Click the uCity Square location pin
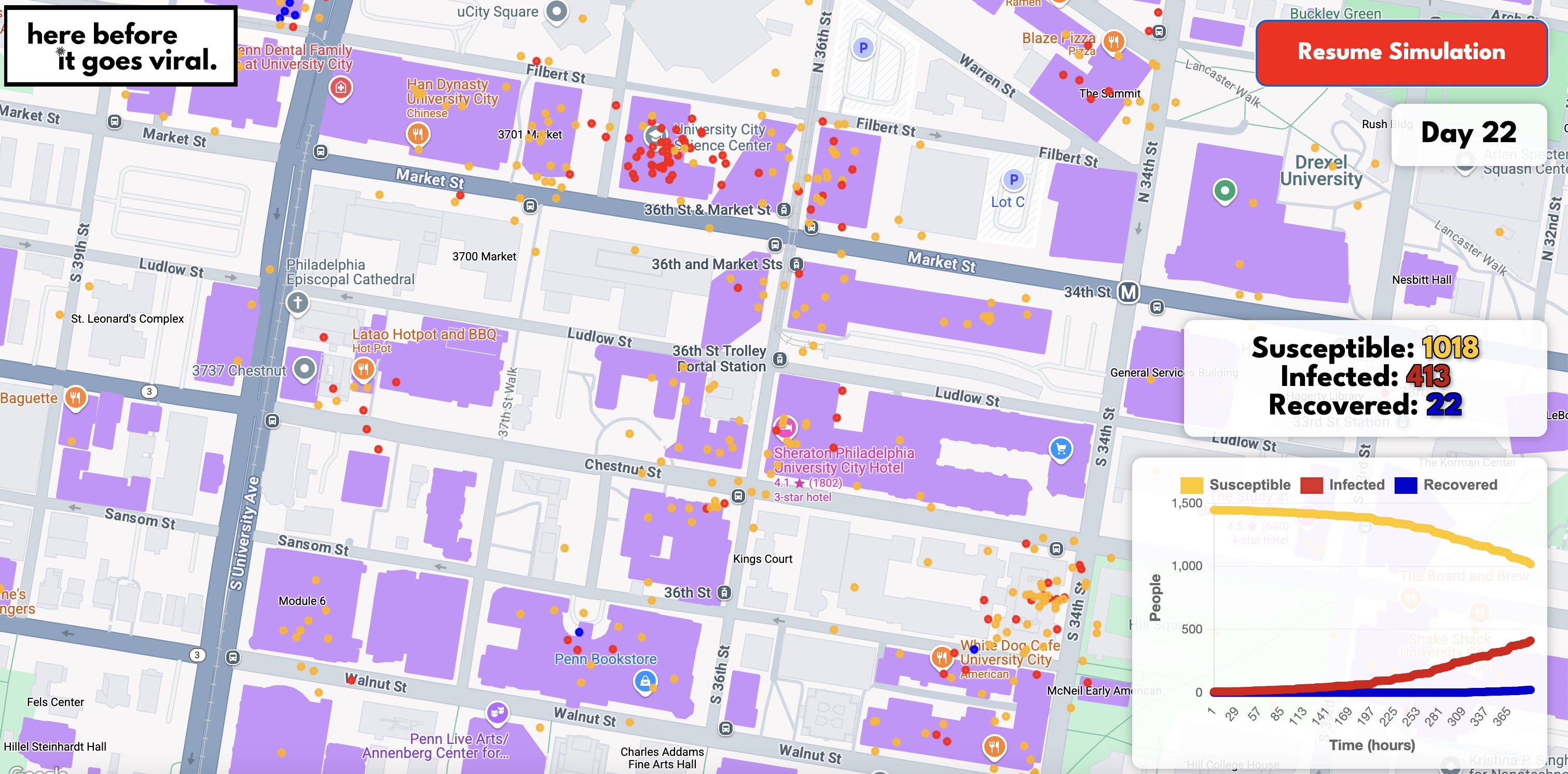Screen dimensions: 1568x774 click(x=556, y=11)
